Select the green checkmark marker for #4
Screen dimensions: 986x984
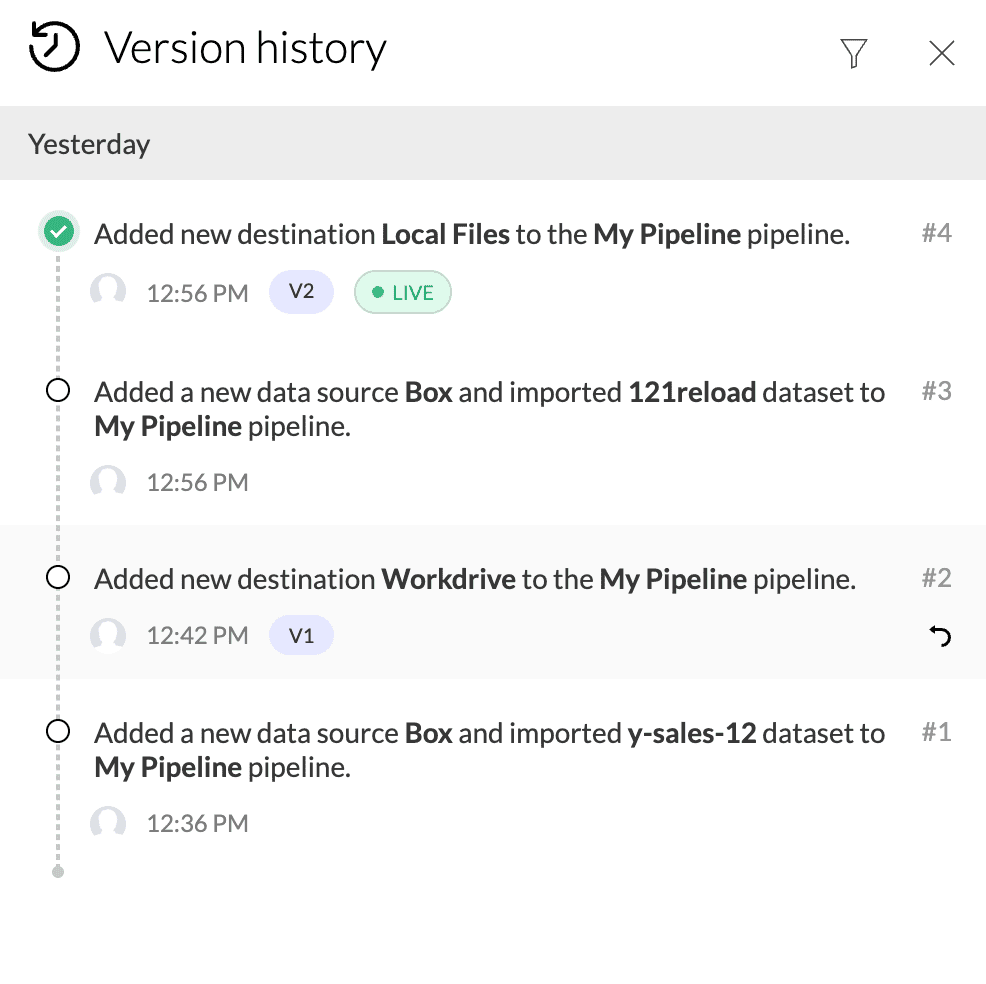click(58, 234)
